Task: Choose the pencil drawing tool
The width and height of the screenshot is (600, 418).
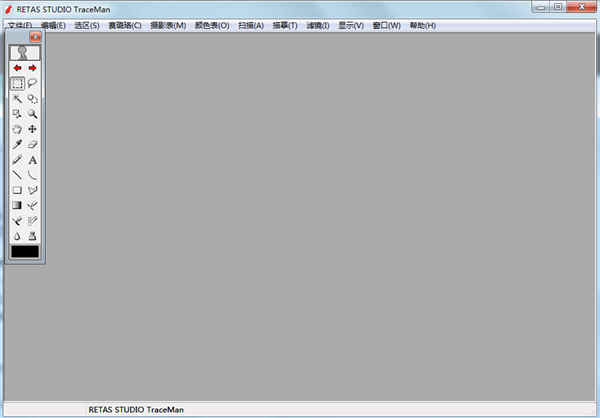Action: click(17, 160)
